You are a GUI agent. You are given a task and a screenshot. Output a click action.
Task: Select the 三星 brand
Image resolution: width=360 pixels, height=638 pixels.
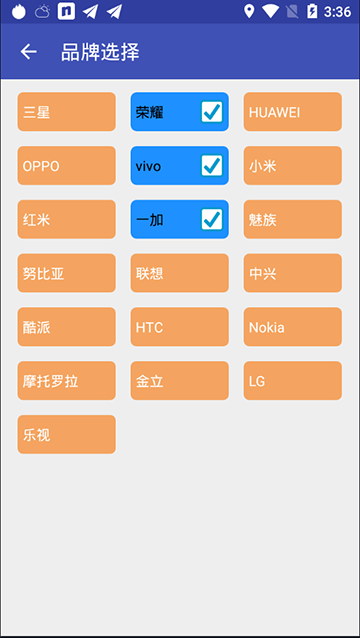[66, 112]
